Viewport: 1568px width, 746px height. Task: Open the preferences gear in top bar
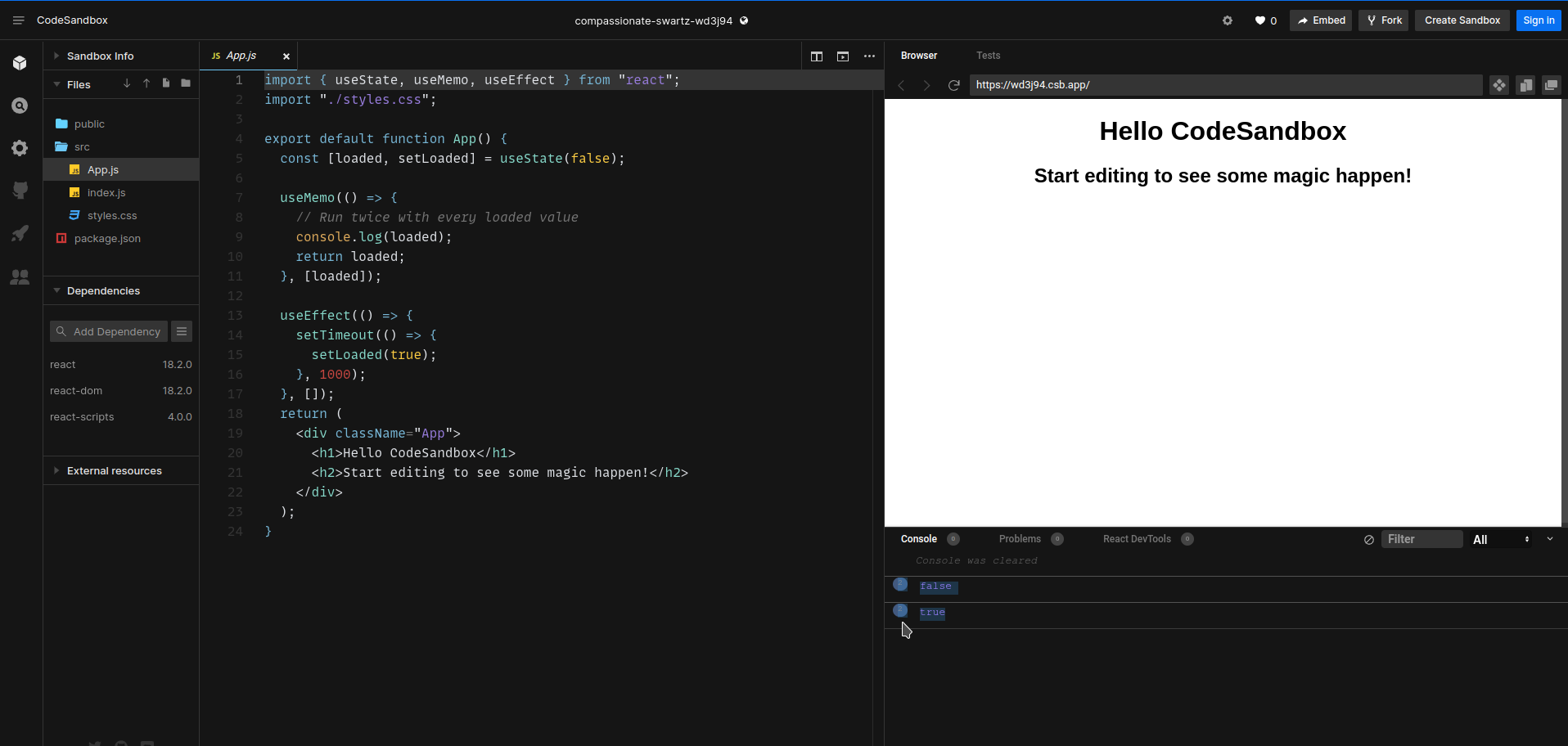[1228, 20]
